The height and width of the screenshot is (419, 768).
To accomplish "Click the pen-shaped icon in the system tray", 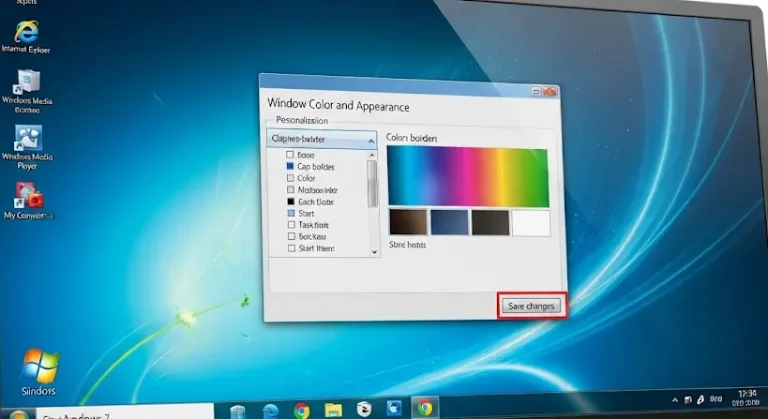I will 700,400.
